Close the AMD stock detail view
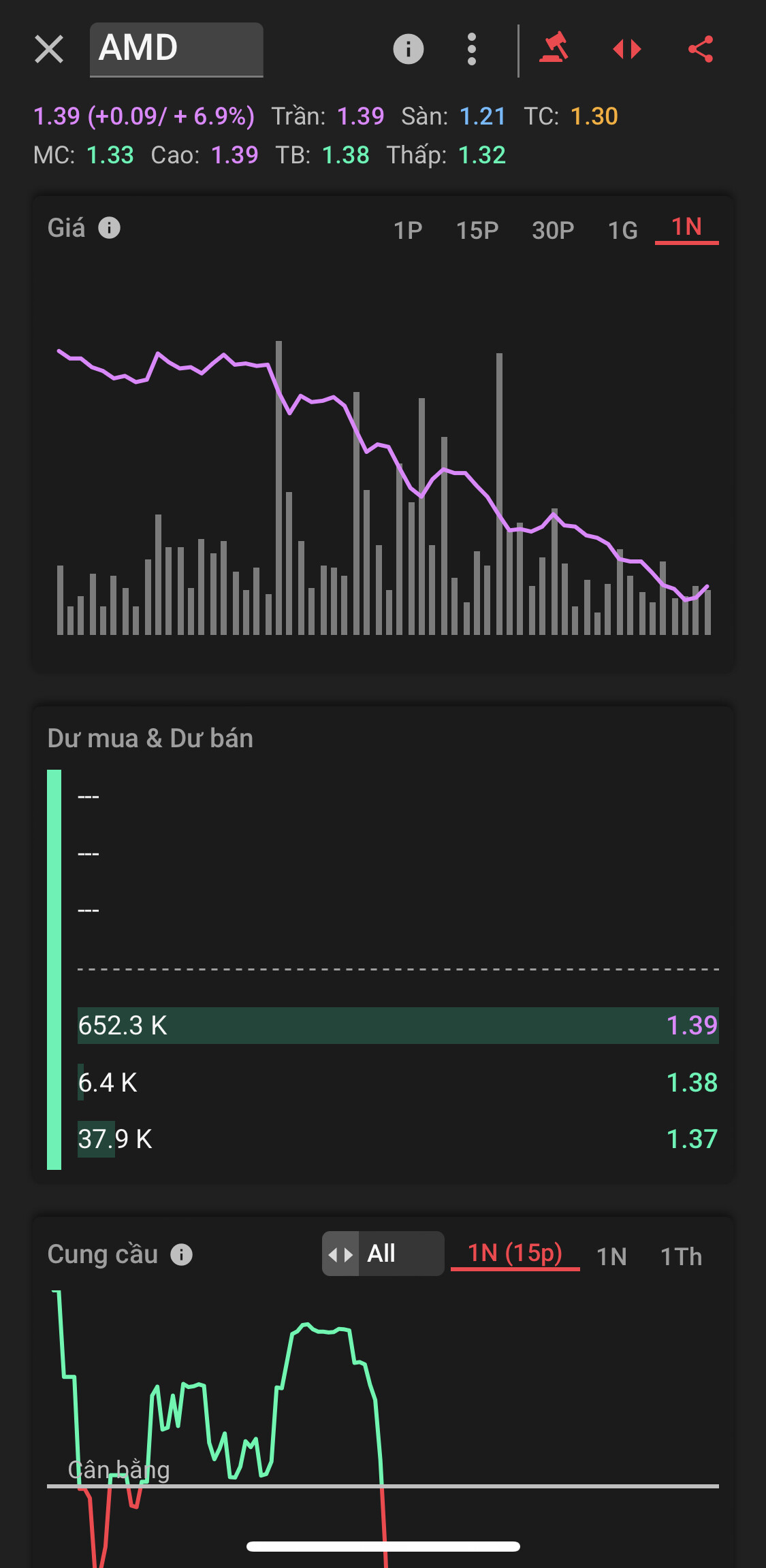Image resolution: width=766 pixels, height=1568 pixels. coord(49,50)
